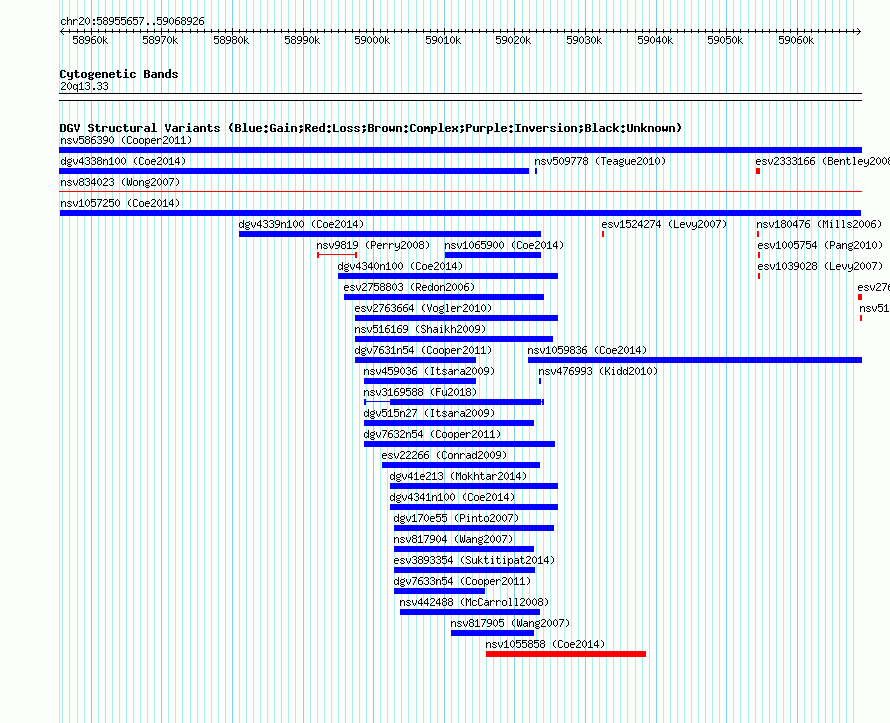The width and height of the screenshot is (890, 723).
Task: Click the DGV Structural Variants track title
Action: point(371,128)
